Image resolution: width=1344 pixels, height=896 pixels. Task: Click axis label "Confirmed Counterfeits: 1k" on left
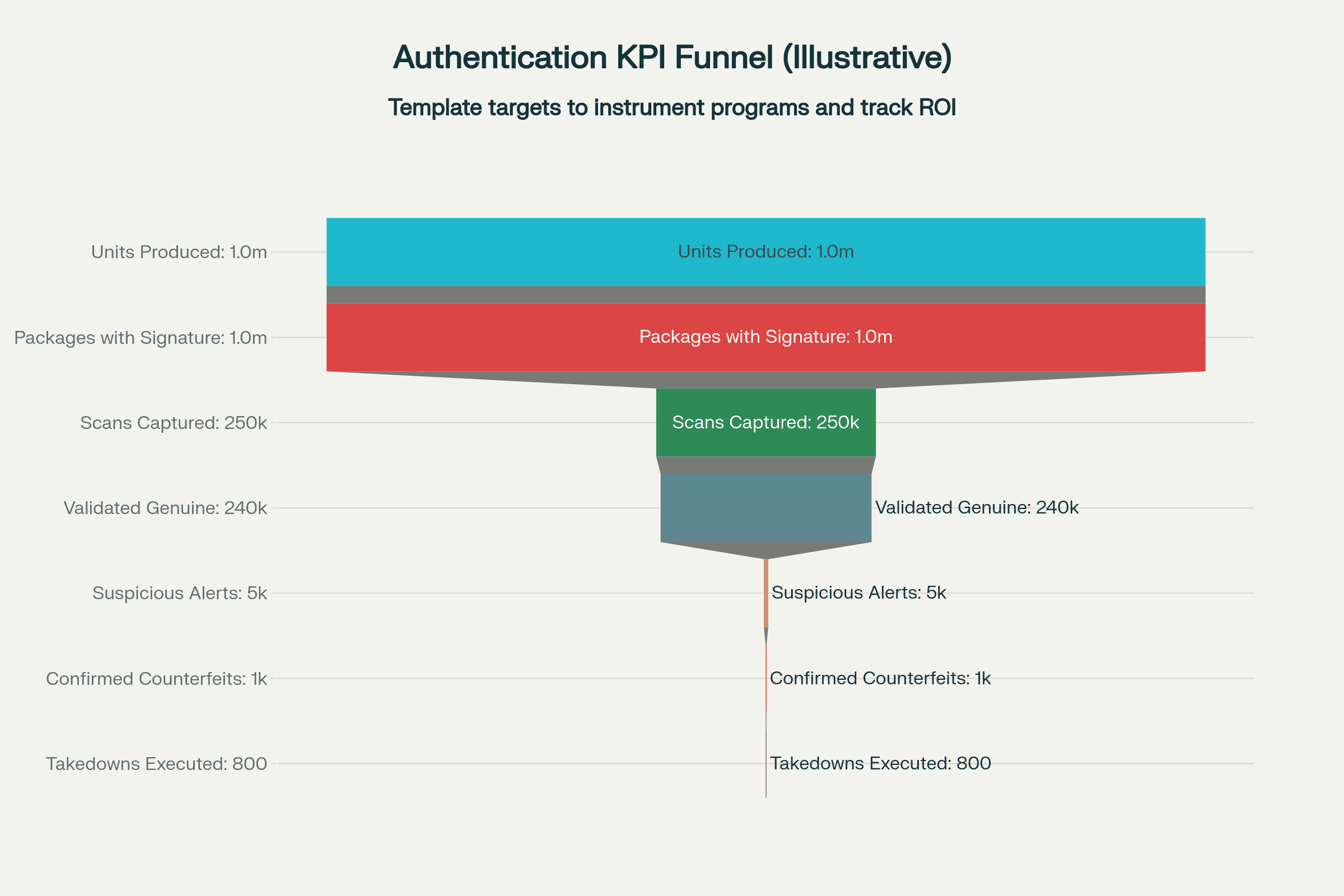point(157,679)
